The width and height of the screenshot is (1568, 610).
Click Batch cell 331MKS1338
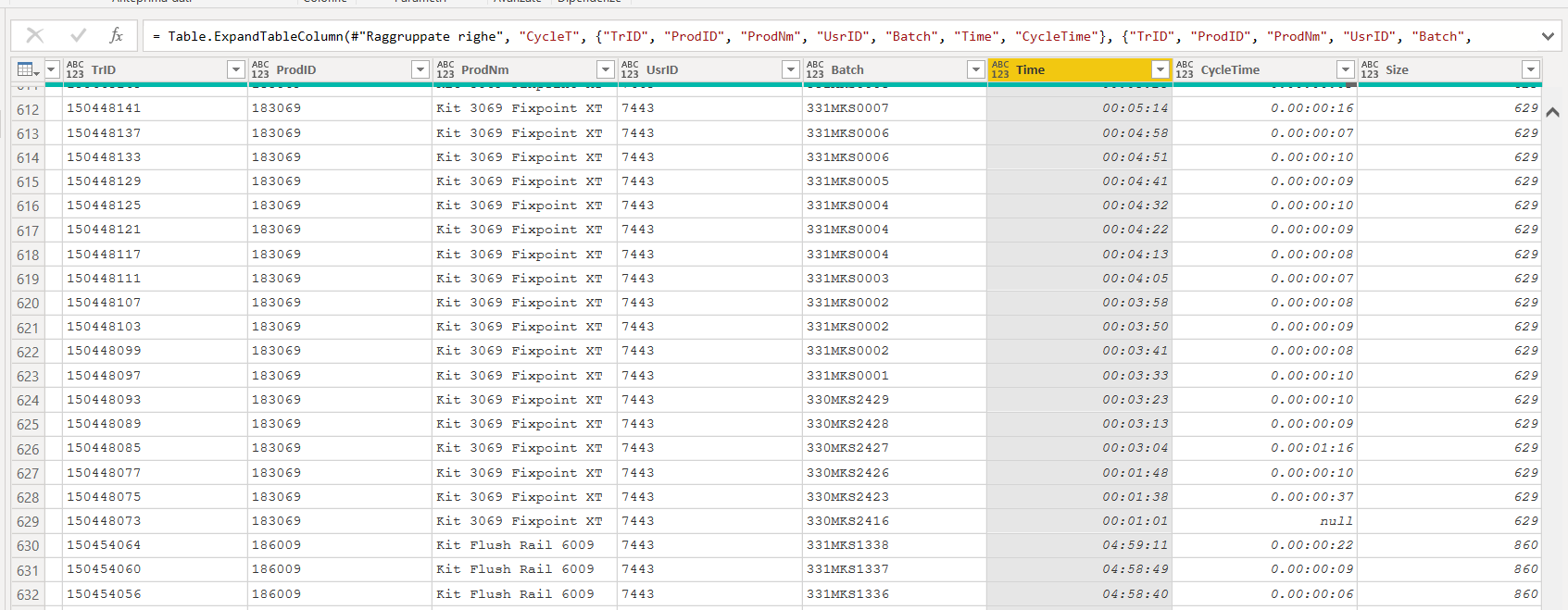[895, 545]
